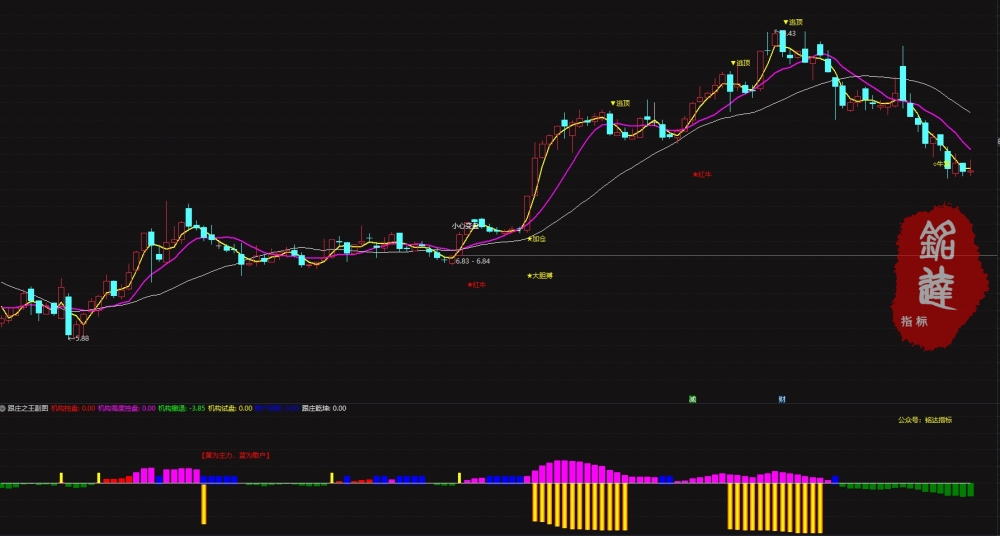Image resolution: width=1000 pixels, height=536 pixels.
Task: Click the ▼逃顶 marker at the 8.43 peak
Action: pos(793,22)
